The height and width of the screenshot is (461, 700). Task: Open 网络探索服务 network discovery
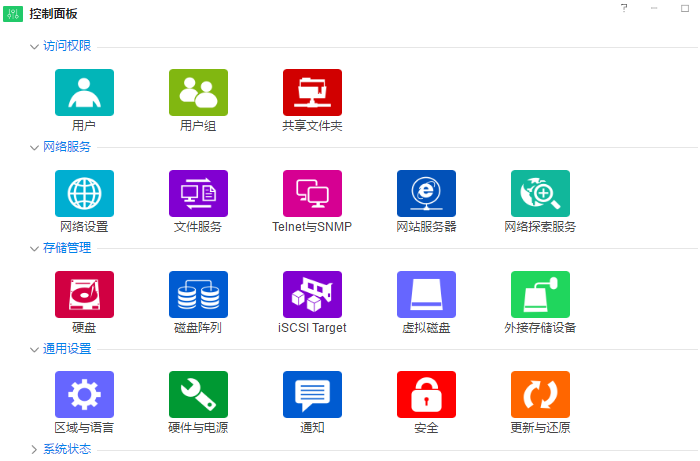(x=540, y=194)
